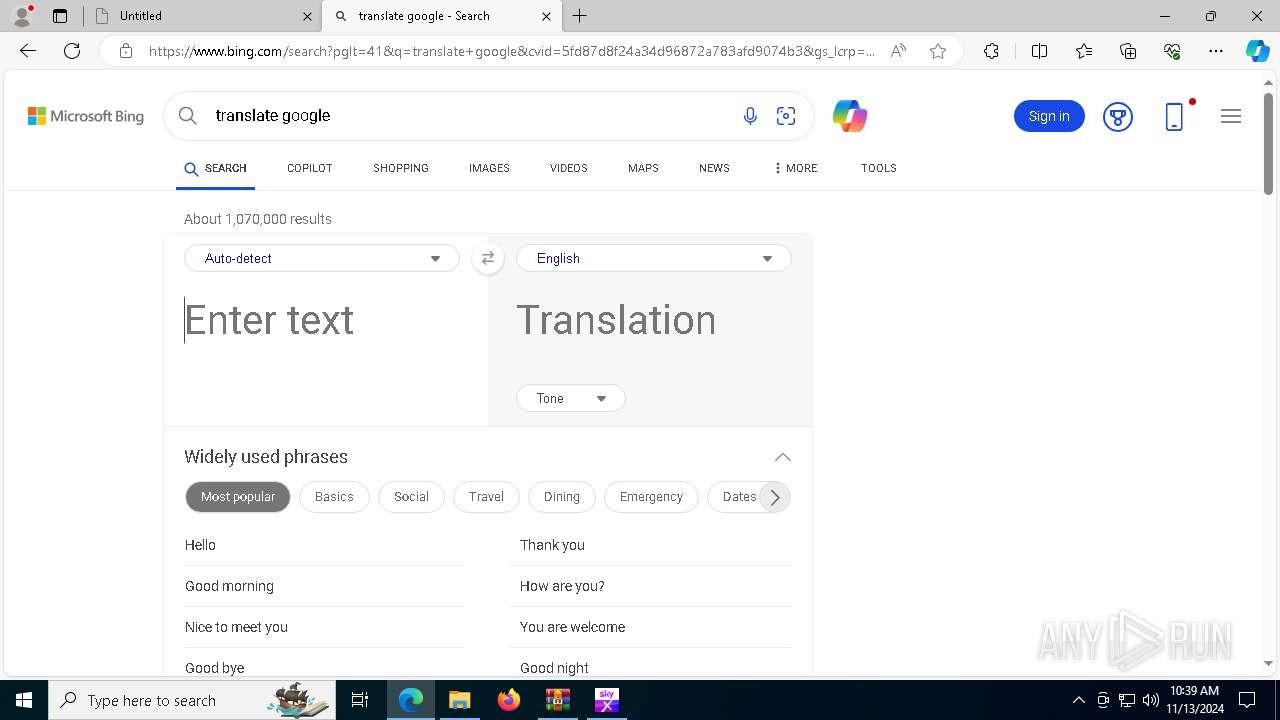Switch to the Untitled tab
1280x720 pixels.
click(202, 16)
